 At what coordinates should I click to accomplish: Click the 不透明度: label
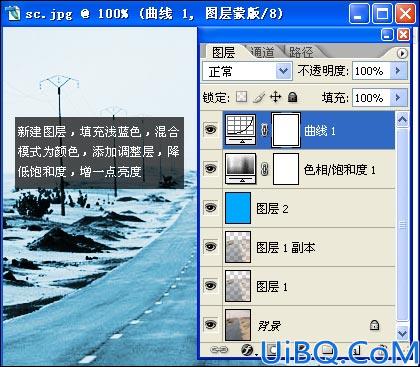(323, 71)
